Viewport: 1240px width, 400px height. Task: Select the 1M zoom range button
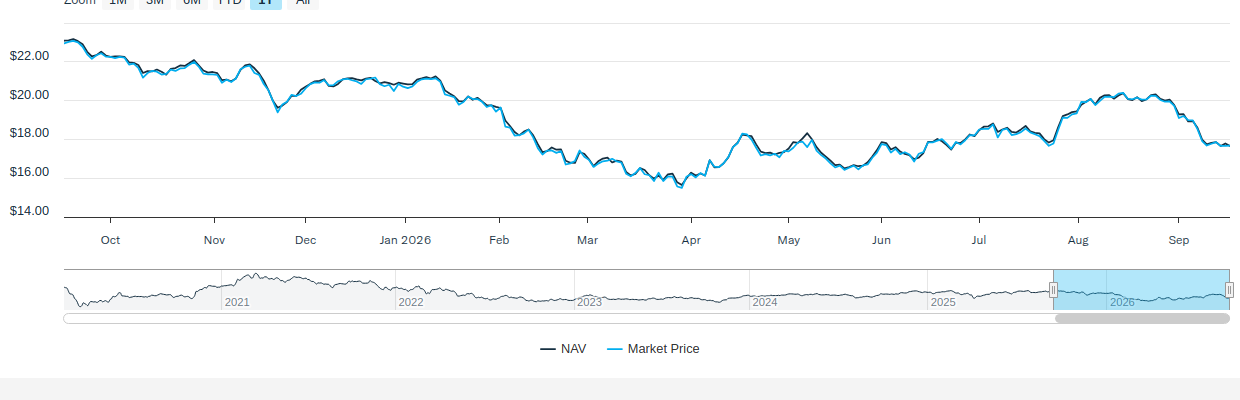coord(118,3)
